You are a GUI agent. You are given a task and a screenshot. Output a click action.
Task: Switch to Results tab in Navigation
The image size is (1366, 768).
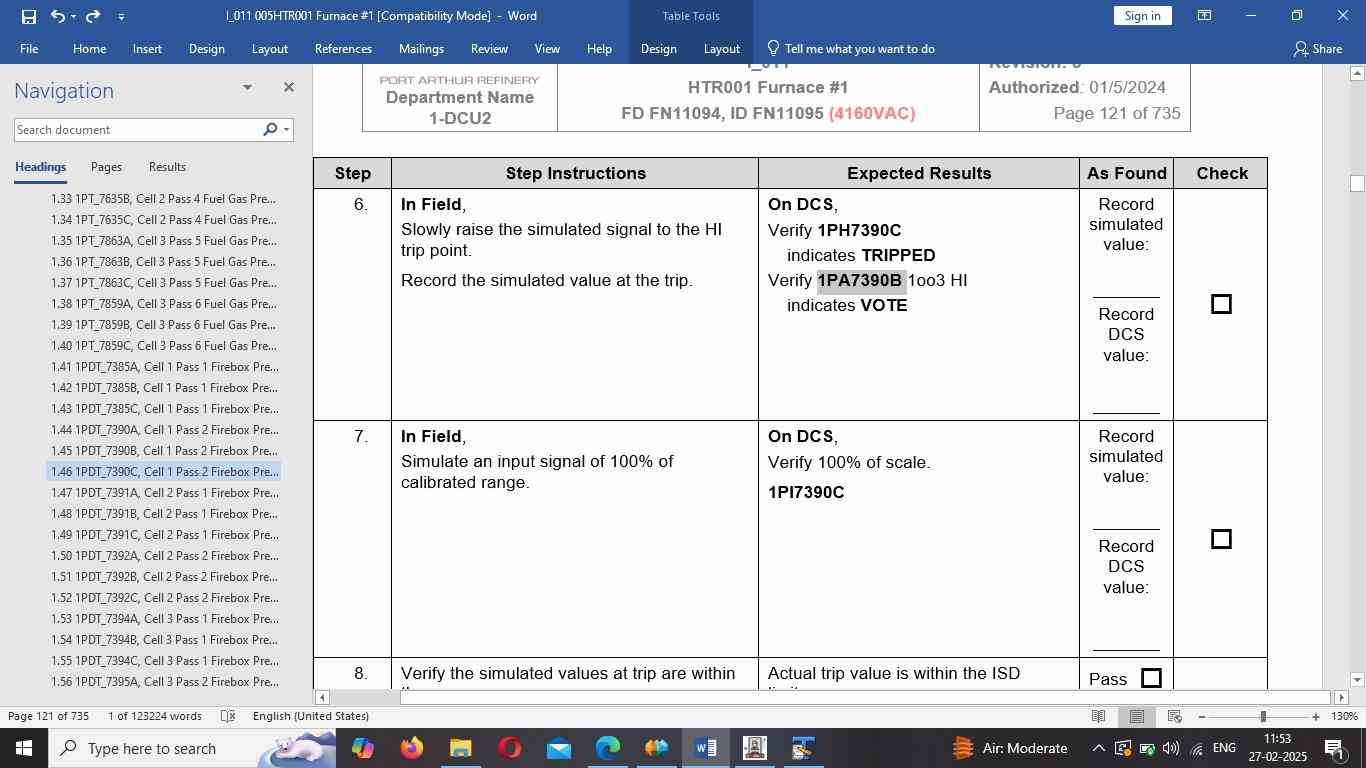(167, 167)
